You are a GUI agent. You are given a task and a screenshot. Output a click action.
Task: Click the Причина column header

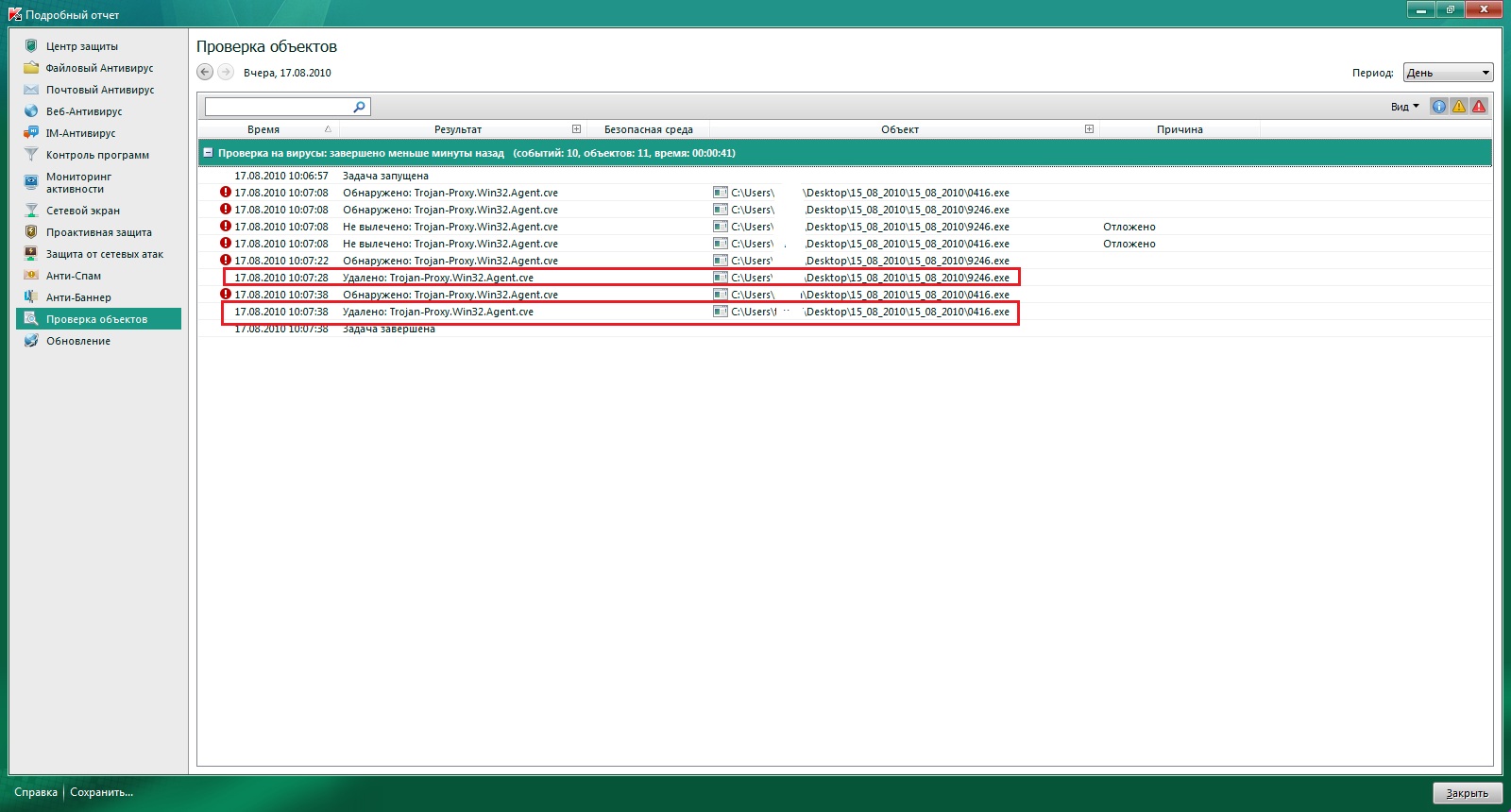[1180, 129]
